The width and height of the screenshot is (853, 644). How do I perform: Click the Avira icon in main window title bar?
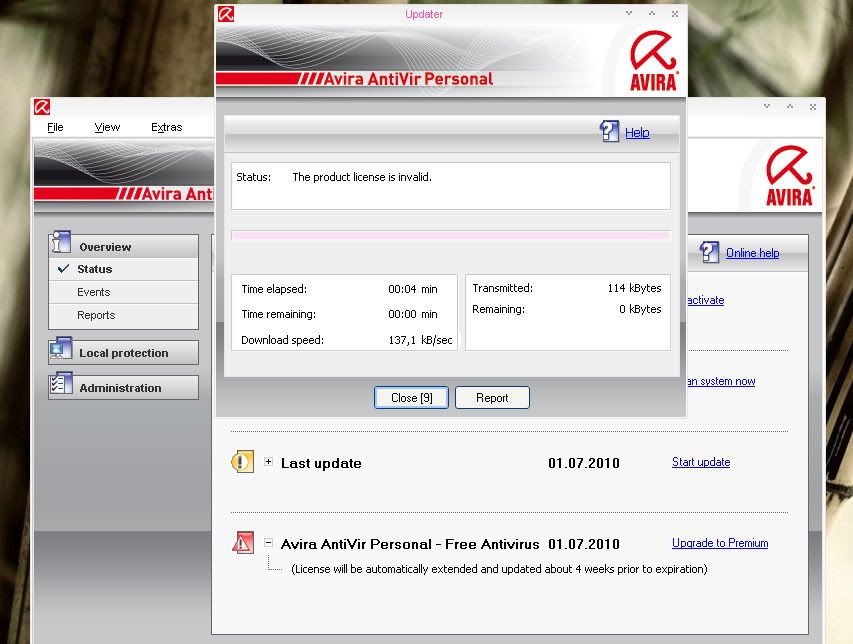pos(41,107)
